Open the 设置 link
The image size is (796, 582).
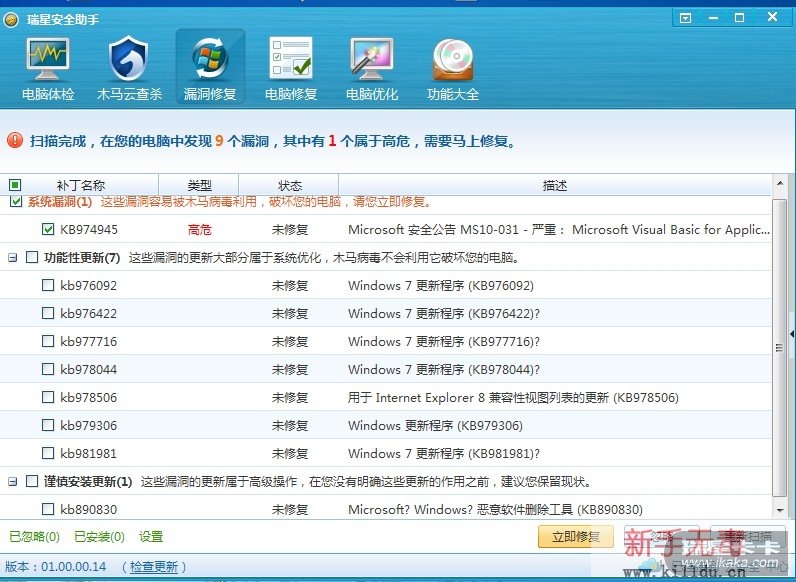[151, 537]
